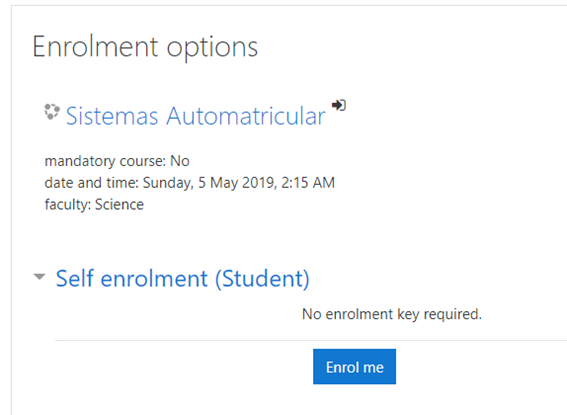Click the 'No enrolment key required.' message
The width and height of the screenshot is (567, 415).
click(392, 314)
